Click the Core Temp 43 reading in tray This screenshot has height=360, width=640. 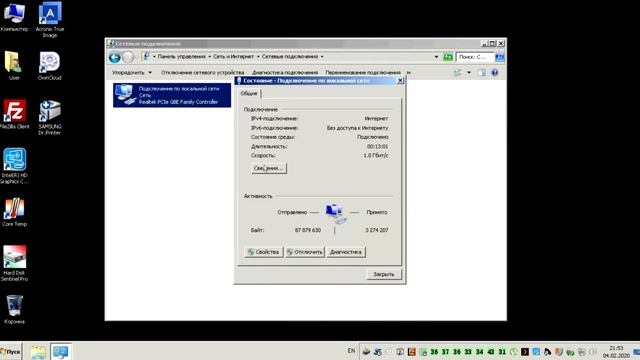pos(491,352)
